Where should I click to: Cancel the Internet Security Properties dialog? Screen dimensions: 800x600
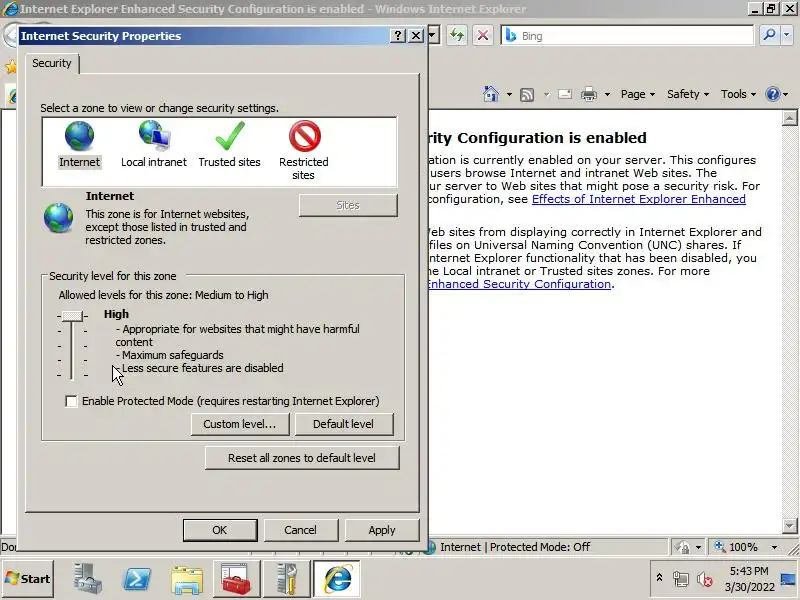click(301, 530)
